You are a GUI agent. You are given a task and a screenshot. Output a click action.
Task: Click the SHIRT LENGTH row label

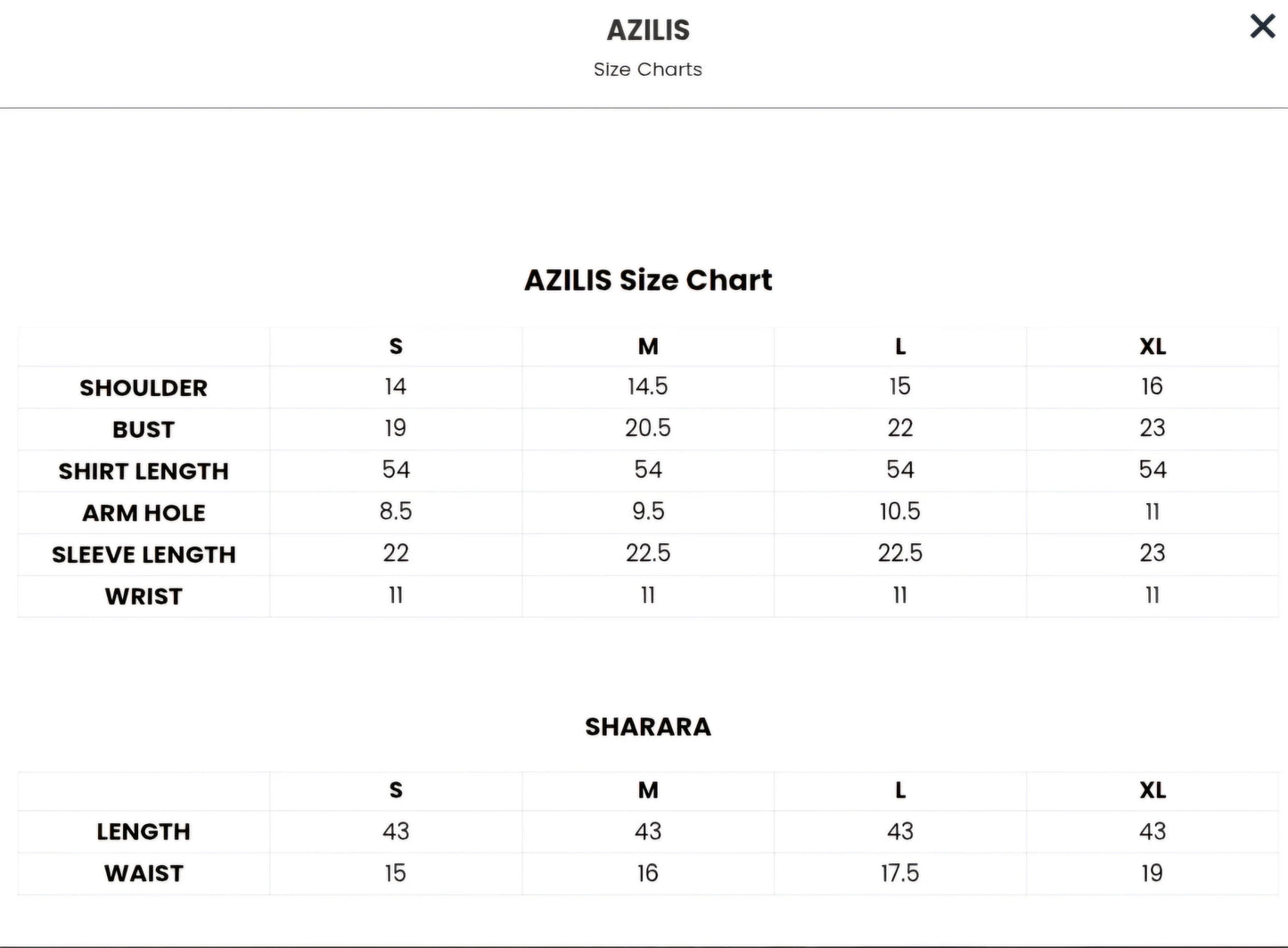[144, 471]
